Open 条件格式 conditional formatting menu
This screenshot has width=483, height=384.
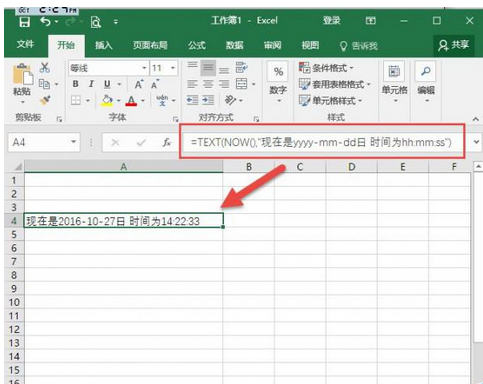pyautogui.click(x=326, y=68)
